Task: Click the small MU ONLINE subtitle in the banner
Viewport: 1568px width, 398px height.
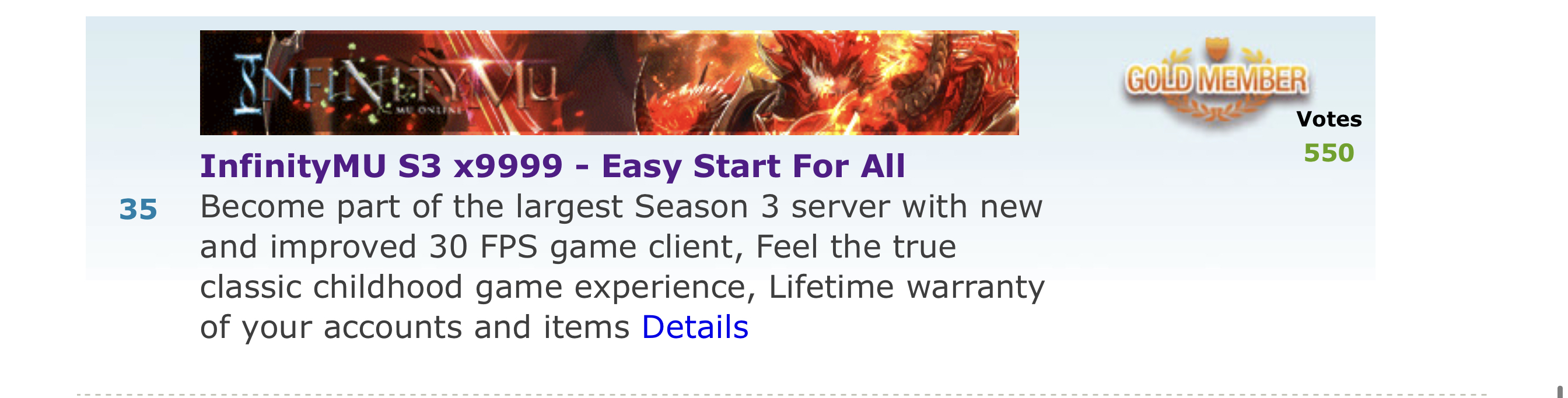Action: tap(430, 110)
